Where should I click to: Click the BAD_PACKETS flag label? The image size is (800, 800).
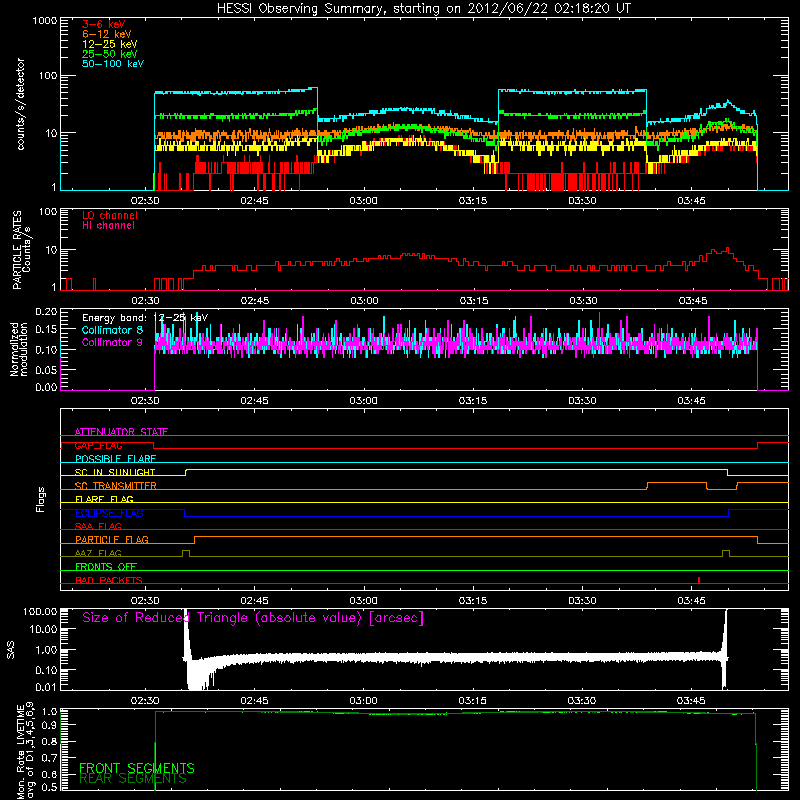click(x=109, y=580)
